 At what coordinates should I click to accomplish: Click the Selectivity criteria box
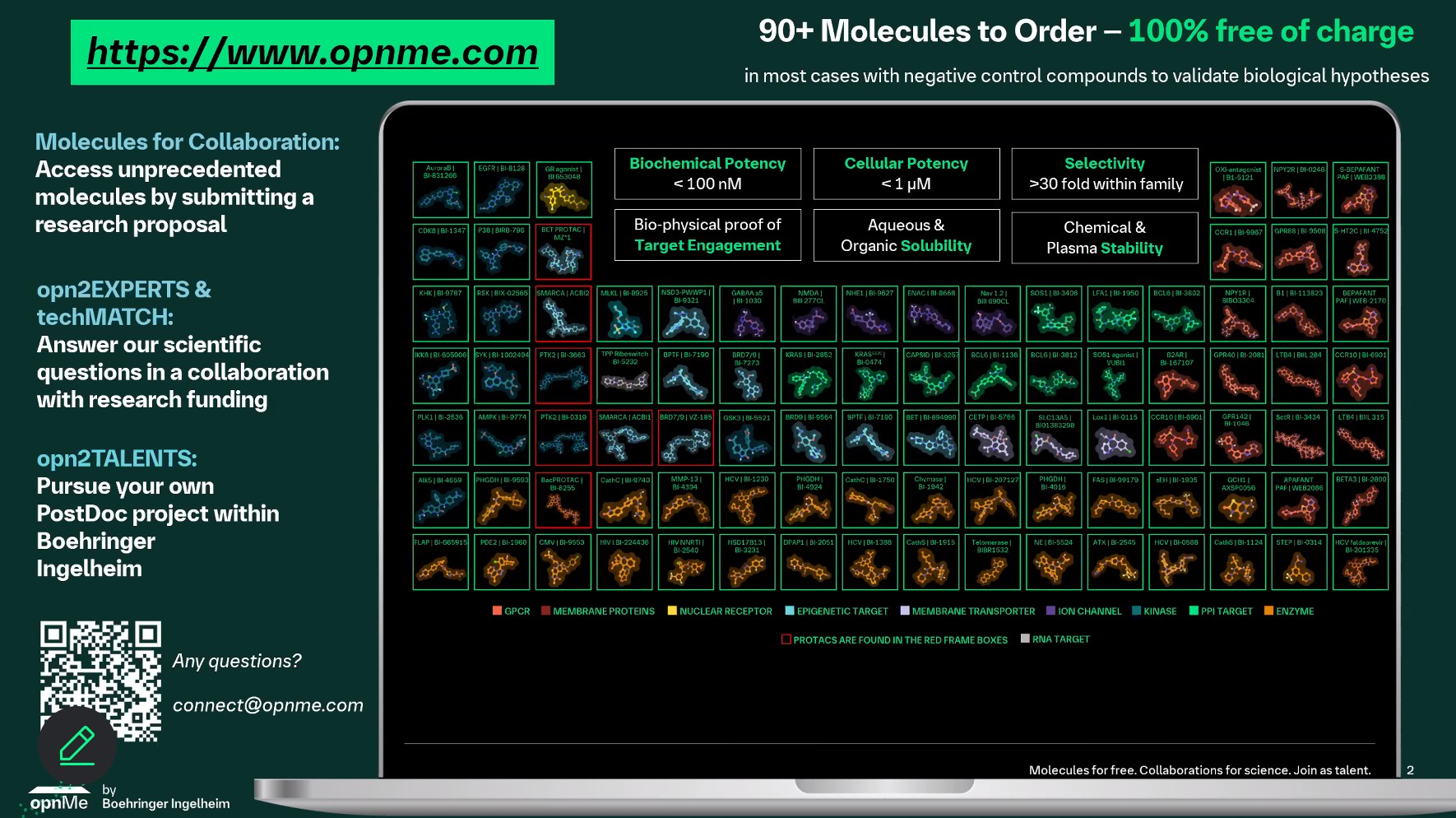tap(1105, 174)
